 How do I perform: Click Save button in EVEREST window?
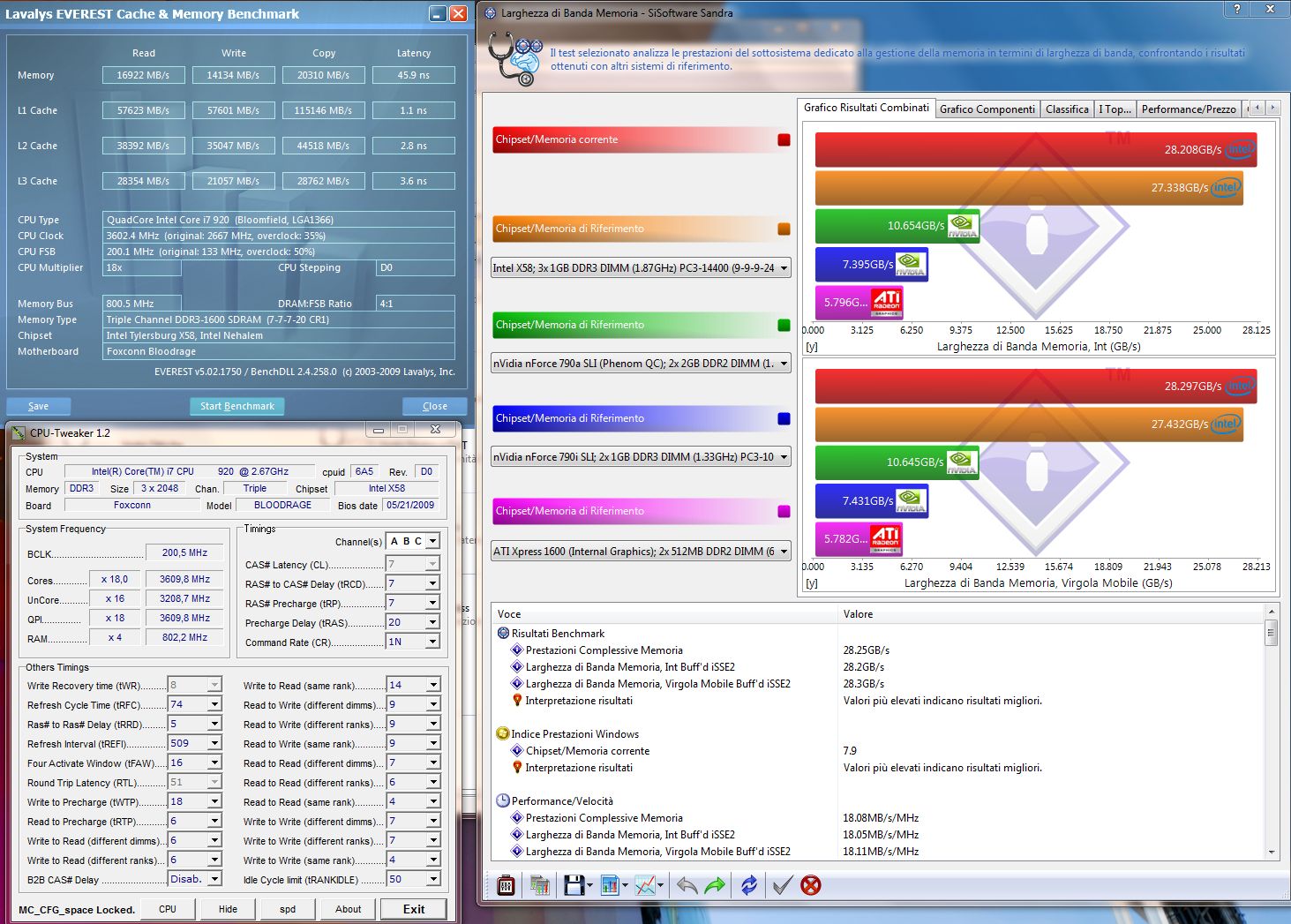click(x=38, y=406)
